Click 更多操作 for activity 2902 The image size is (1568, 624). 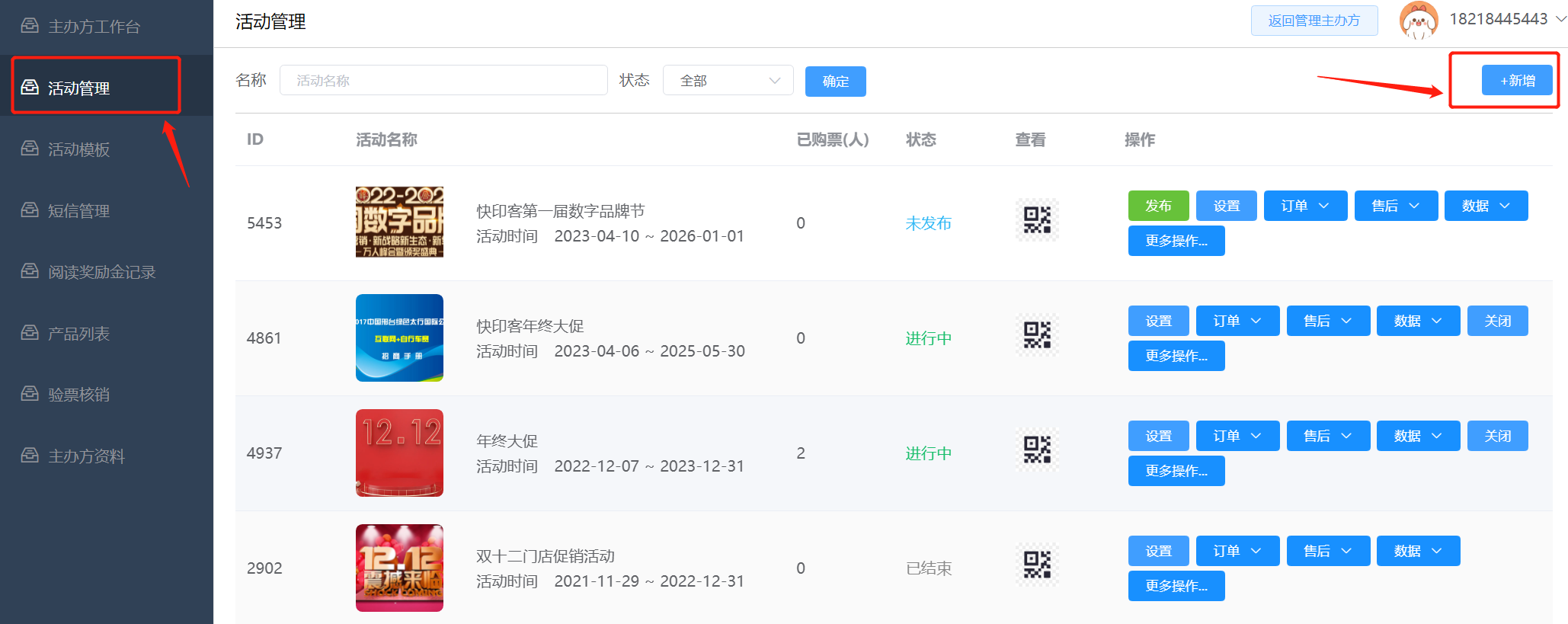tap(1176, 586)
